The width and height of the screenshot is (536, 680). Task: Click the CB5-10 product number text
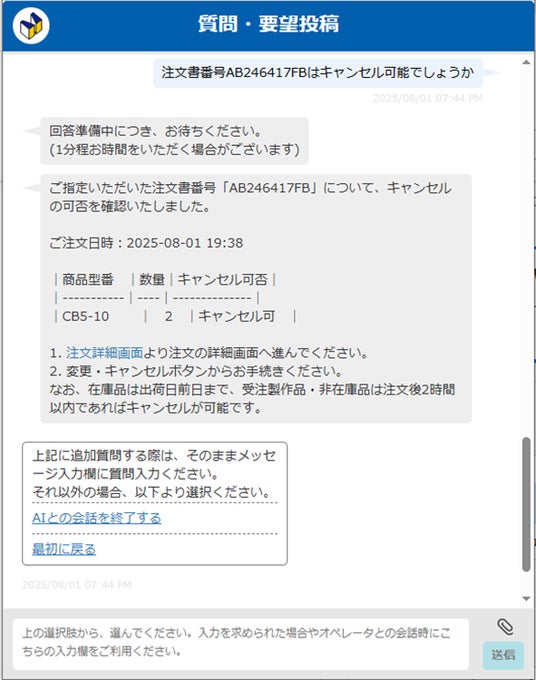tap(85, 317)
